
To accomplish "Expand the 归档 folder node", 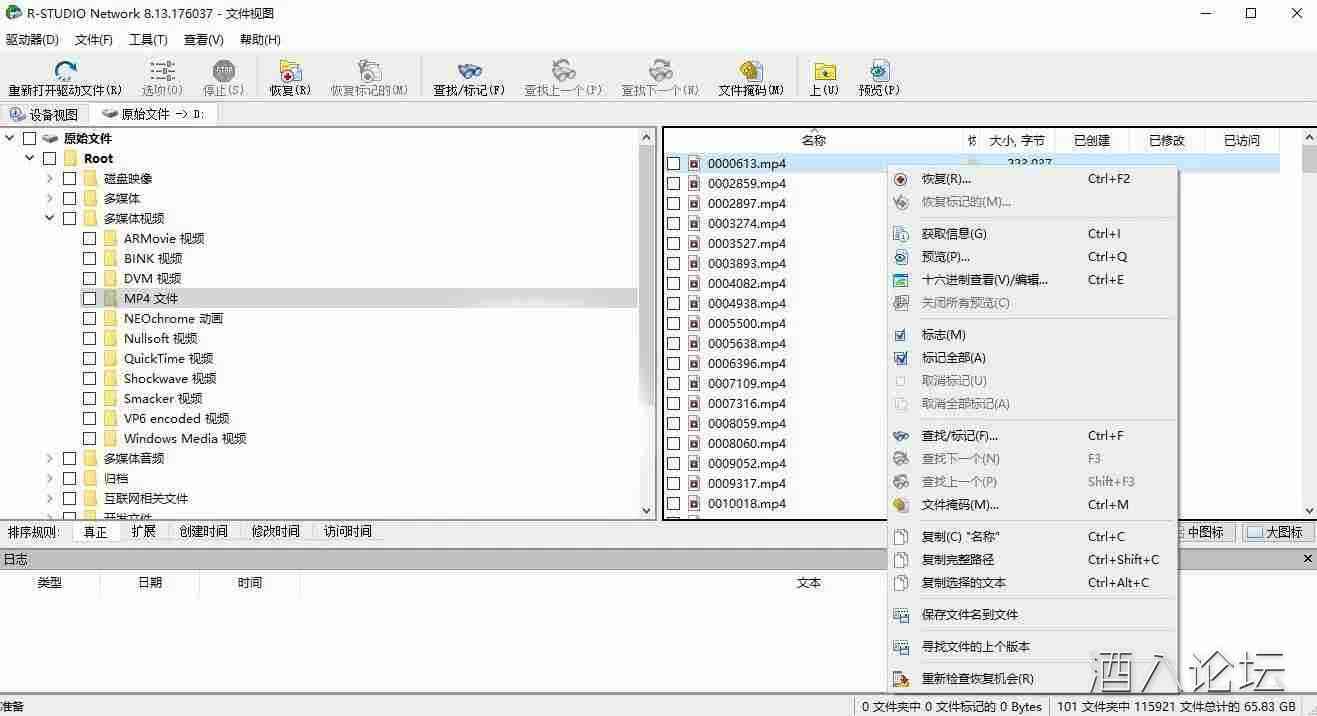I will [50, 478].
